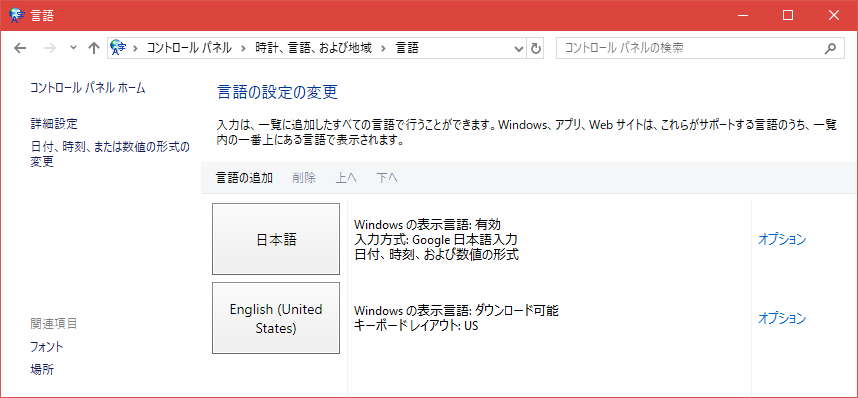Click the back navigation arrow
Screen dimensions: 858x398
pos(20,48)
